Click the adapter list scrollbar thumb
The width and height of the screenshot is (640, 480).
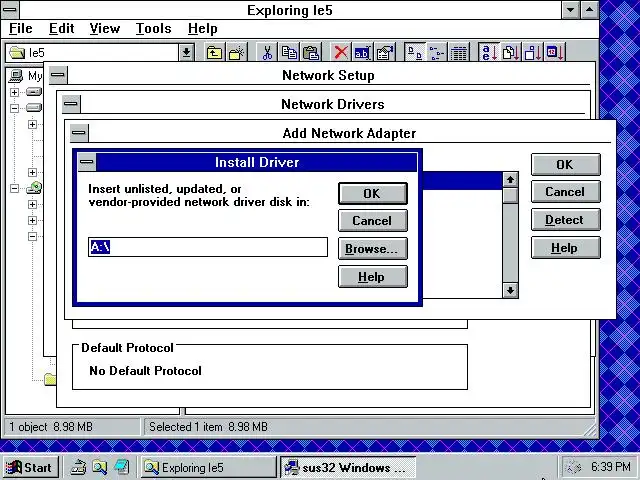point(510,196)
